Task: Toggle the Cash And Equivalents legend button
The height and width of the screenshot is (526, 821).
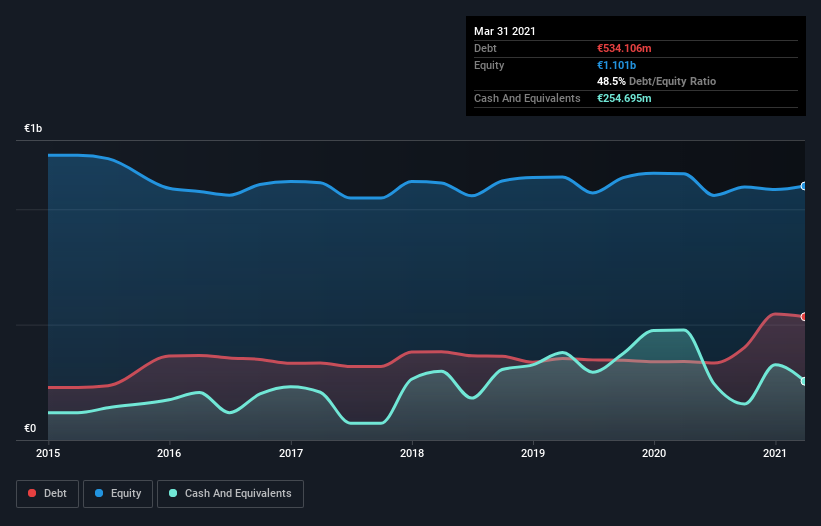Action: click(x=230, y=494)
